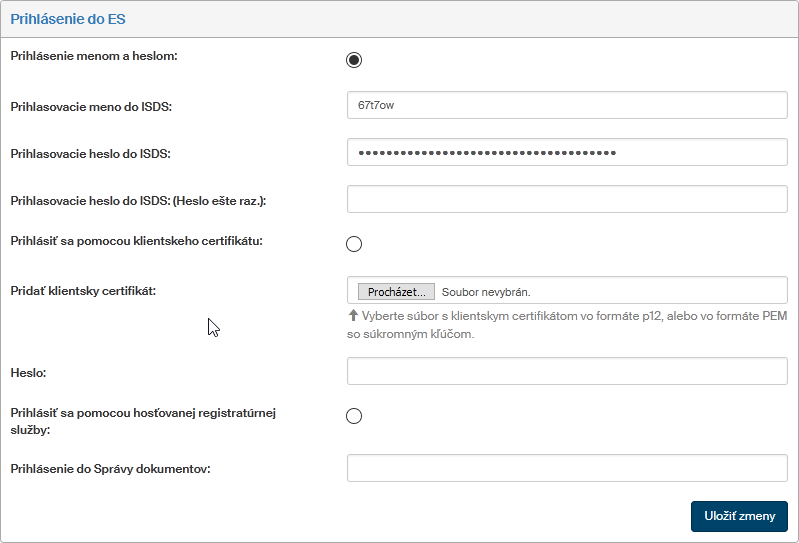Click the ISDS login name field containing 67t7ow
Image resolution: width=799 pixels, height=543 pixels.
click(x=567, y=105)
